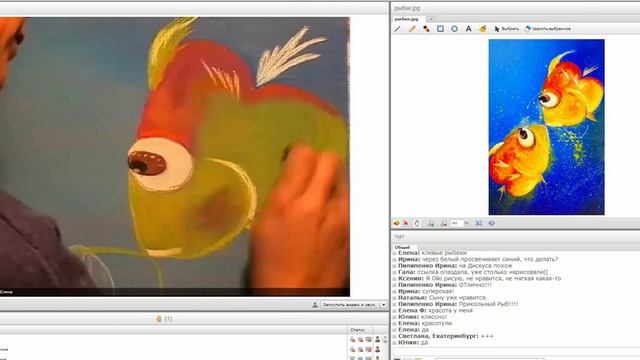Select the rectangle shape tool
Image resolution: width=640 pixels, height=360 pixels.
click(440, 29)
